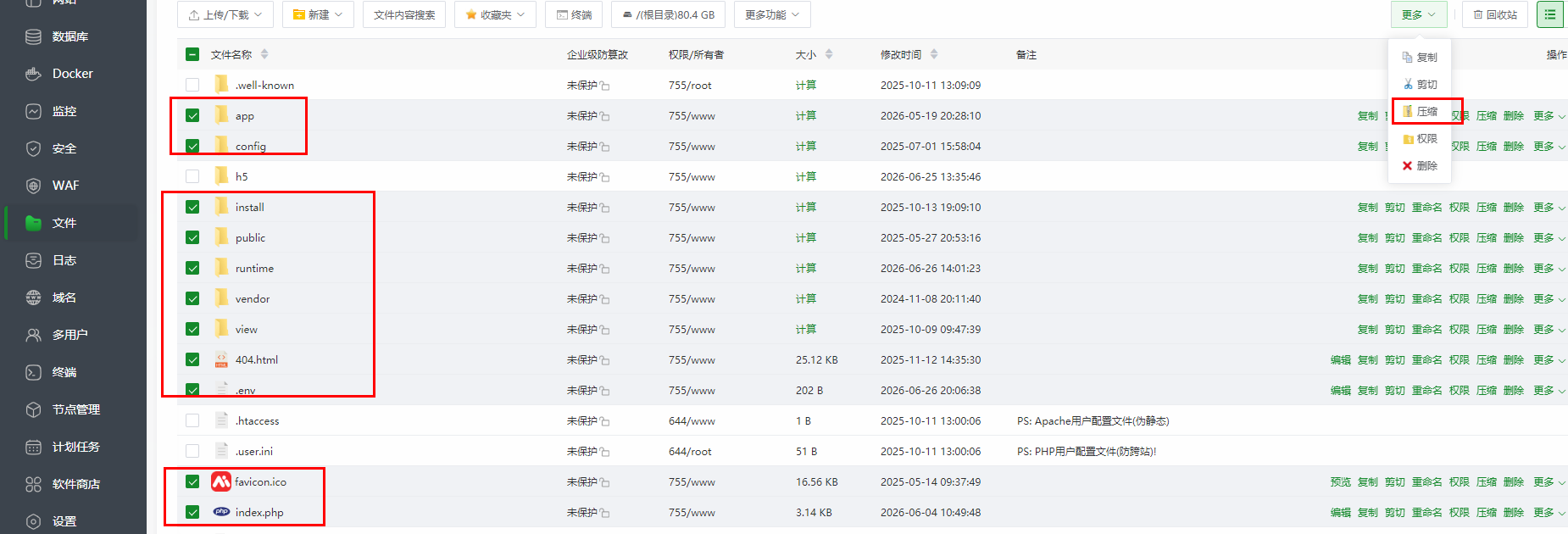Sort by 修改时间 arrows icon
The height and width of the screenshot is (534, 1568).
pos(934,54)
